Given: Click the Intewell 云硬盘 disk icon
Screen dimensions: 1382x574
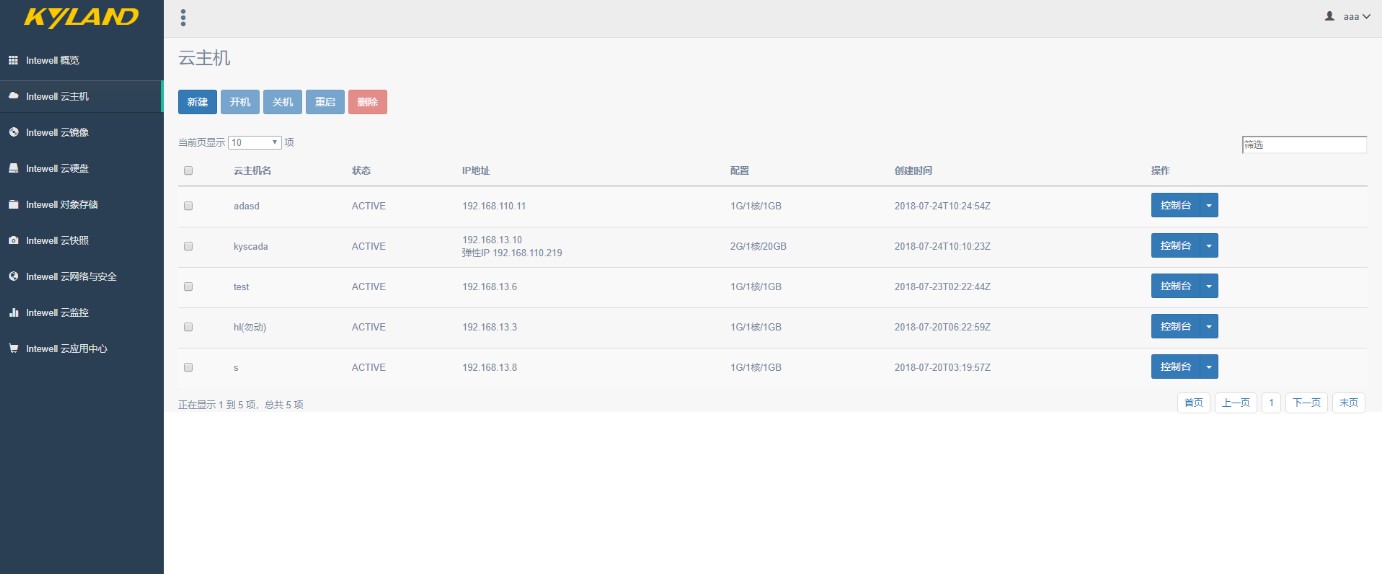Looking at the screenshot, I should pyautogui.click(x=13, y=169).
